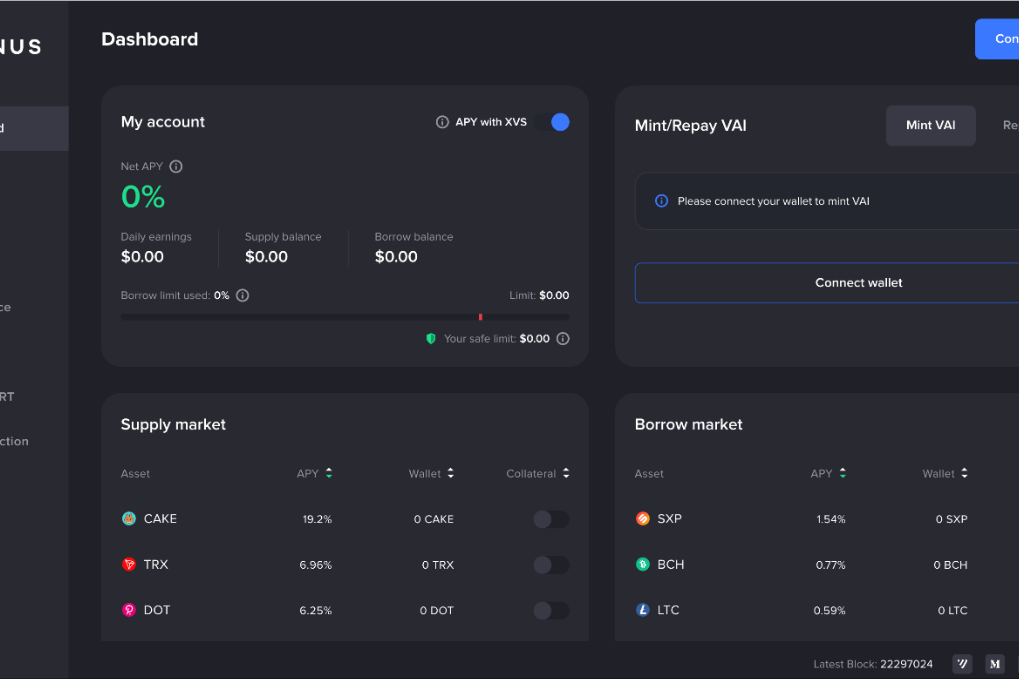Click the SXP token icon
Screen dimensions: 1019x679
643,519
